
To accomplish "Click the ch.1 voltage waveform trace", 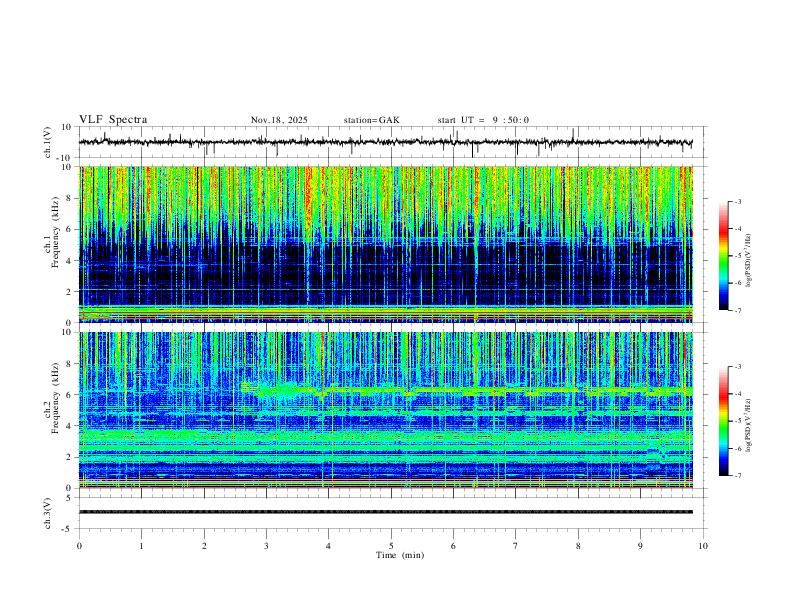I will click(386, 142).
